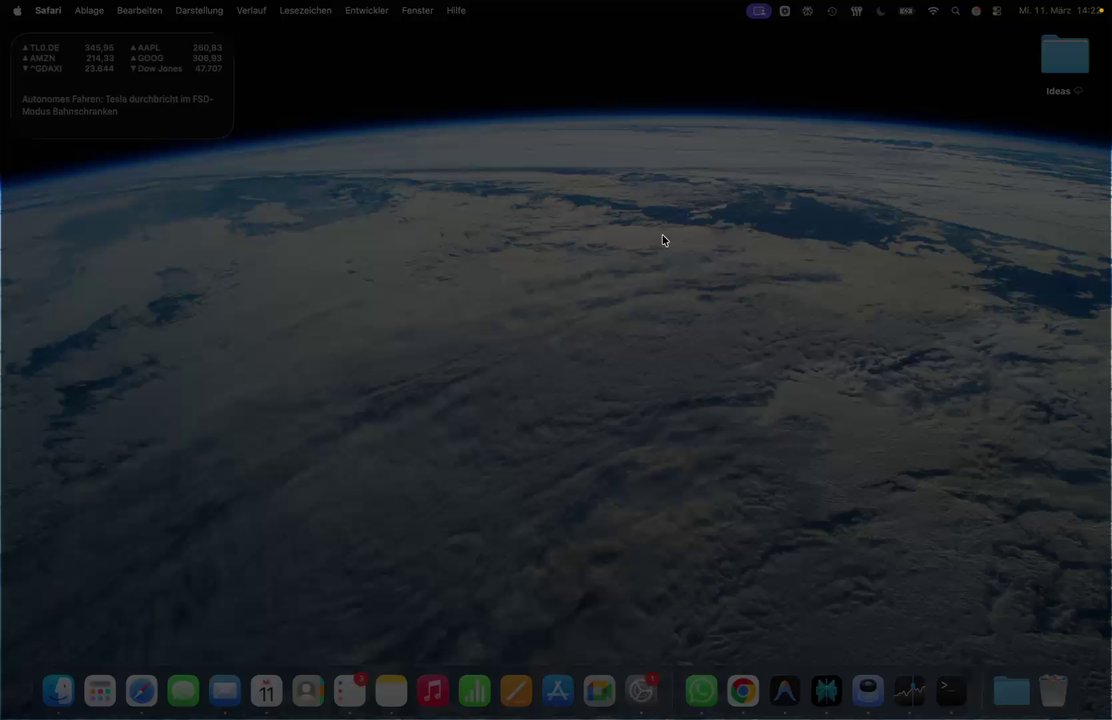Open the battery status menu
1112x720 pixels.
[906, 11]
